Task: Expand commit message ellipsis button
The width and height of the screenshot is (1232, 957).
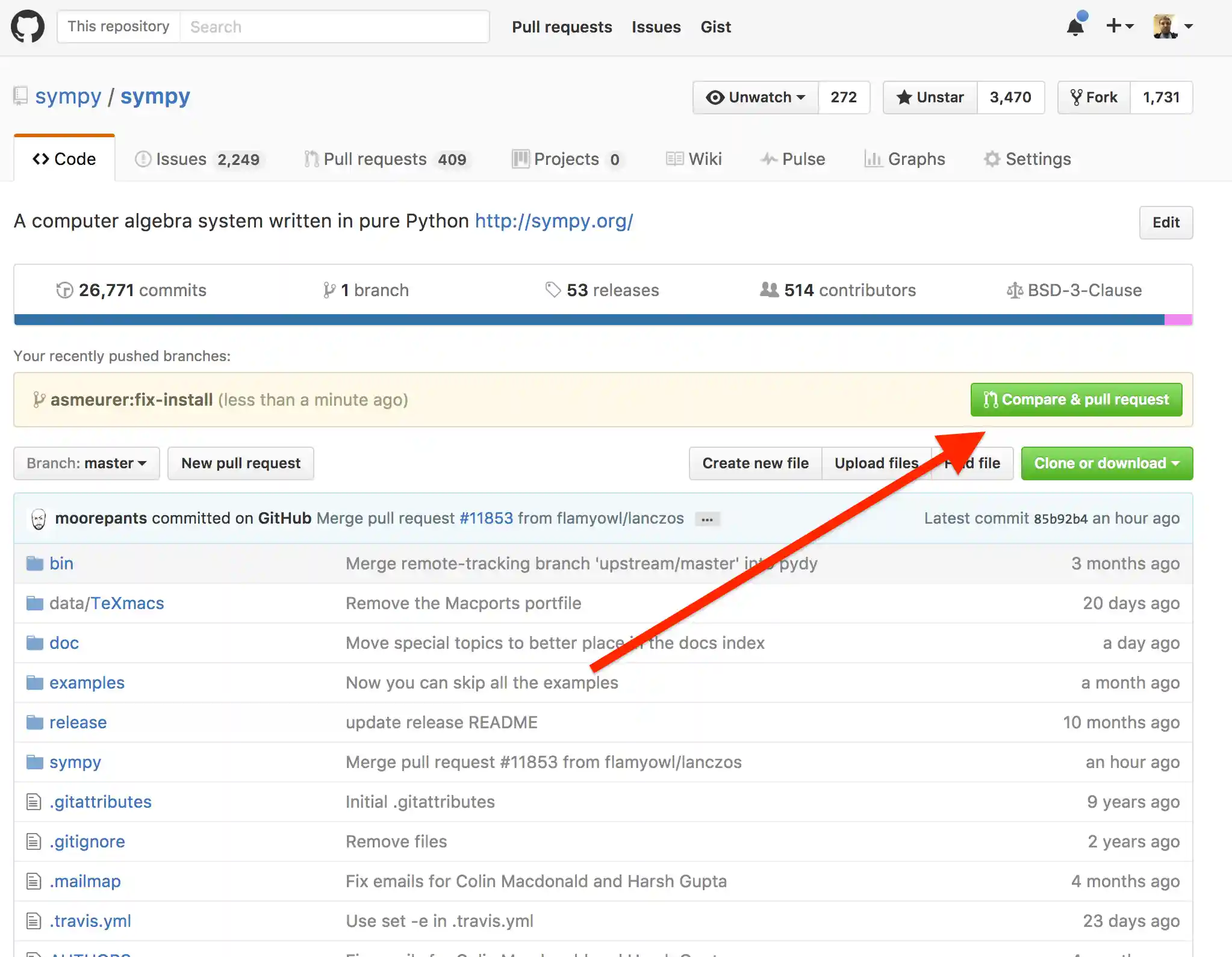Action: click(x=707, y=519)
